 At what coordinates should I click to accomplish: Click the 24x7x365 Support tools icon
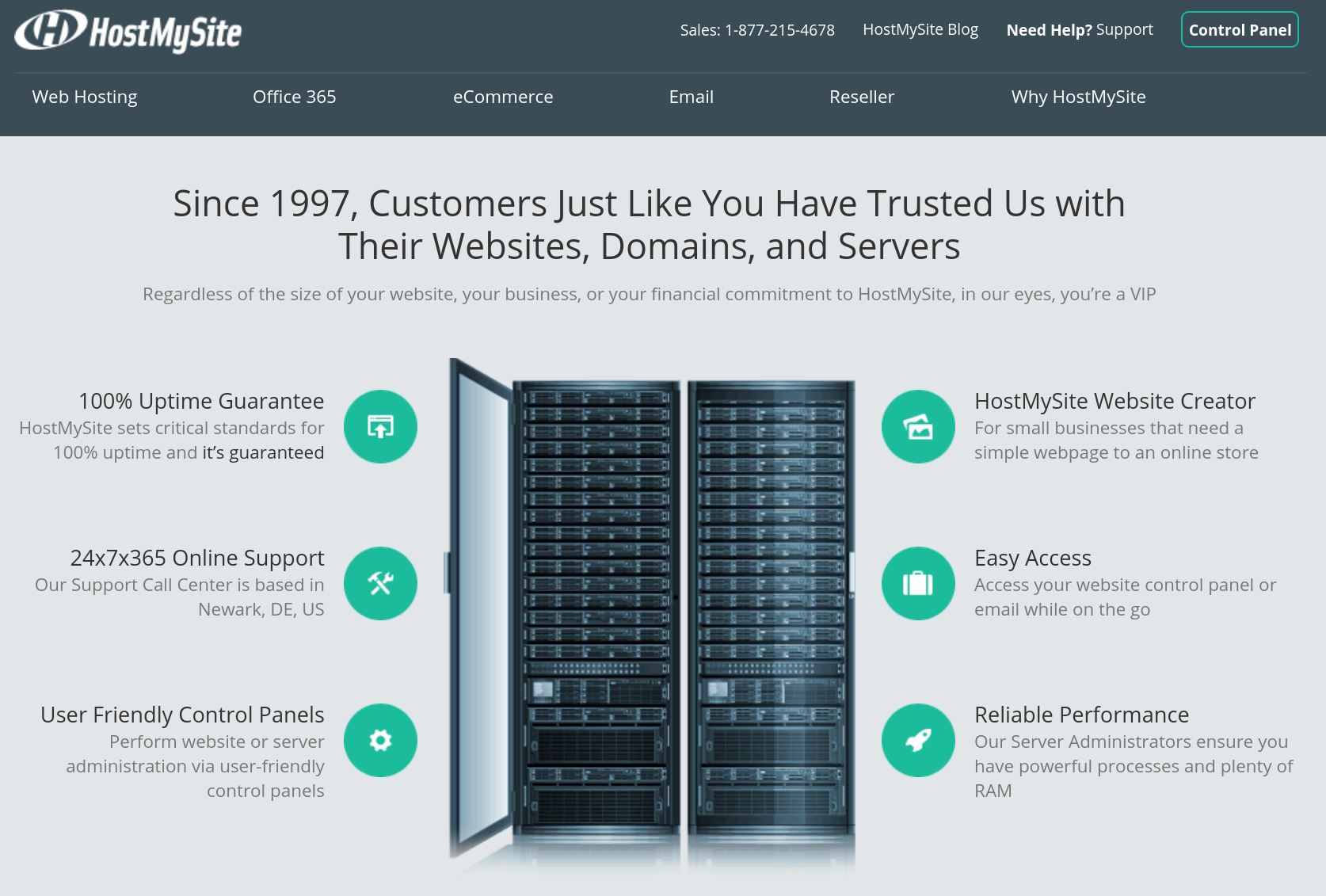tap(380, 583)
